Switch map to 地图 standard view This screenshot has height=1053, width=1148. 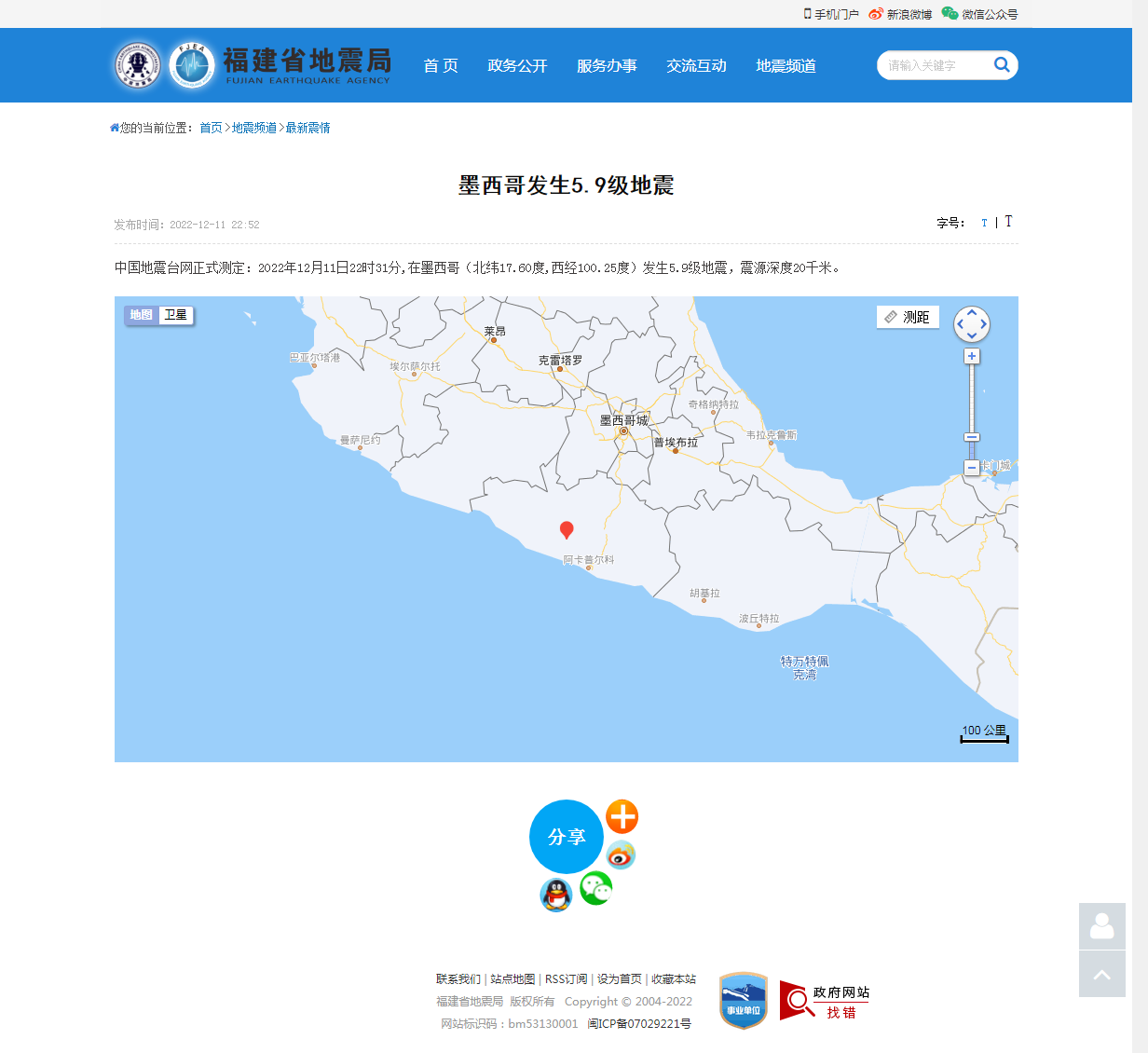click(x=142, y=315)
